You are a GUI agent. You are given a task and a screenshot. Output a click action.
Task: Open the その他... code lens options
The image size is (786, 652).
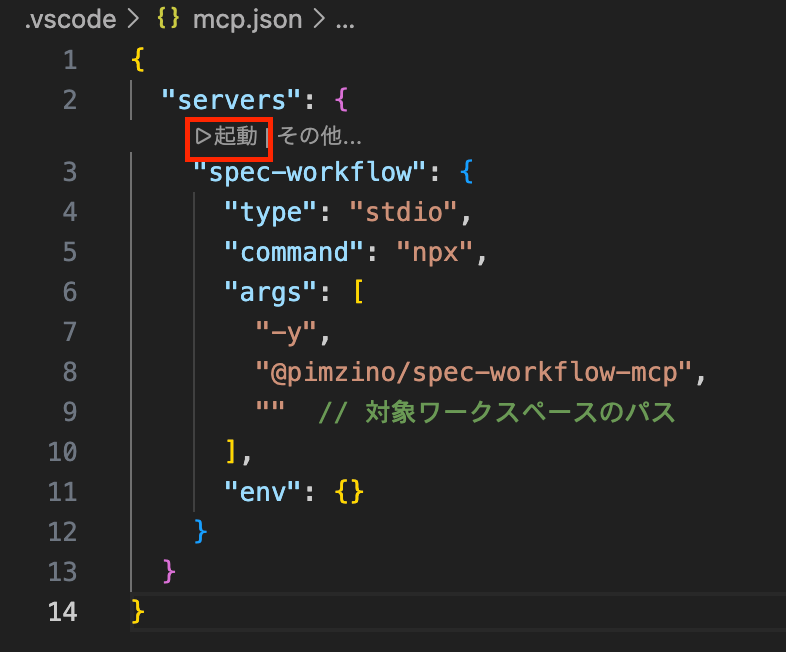pos(319,136)
